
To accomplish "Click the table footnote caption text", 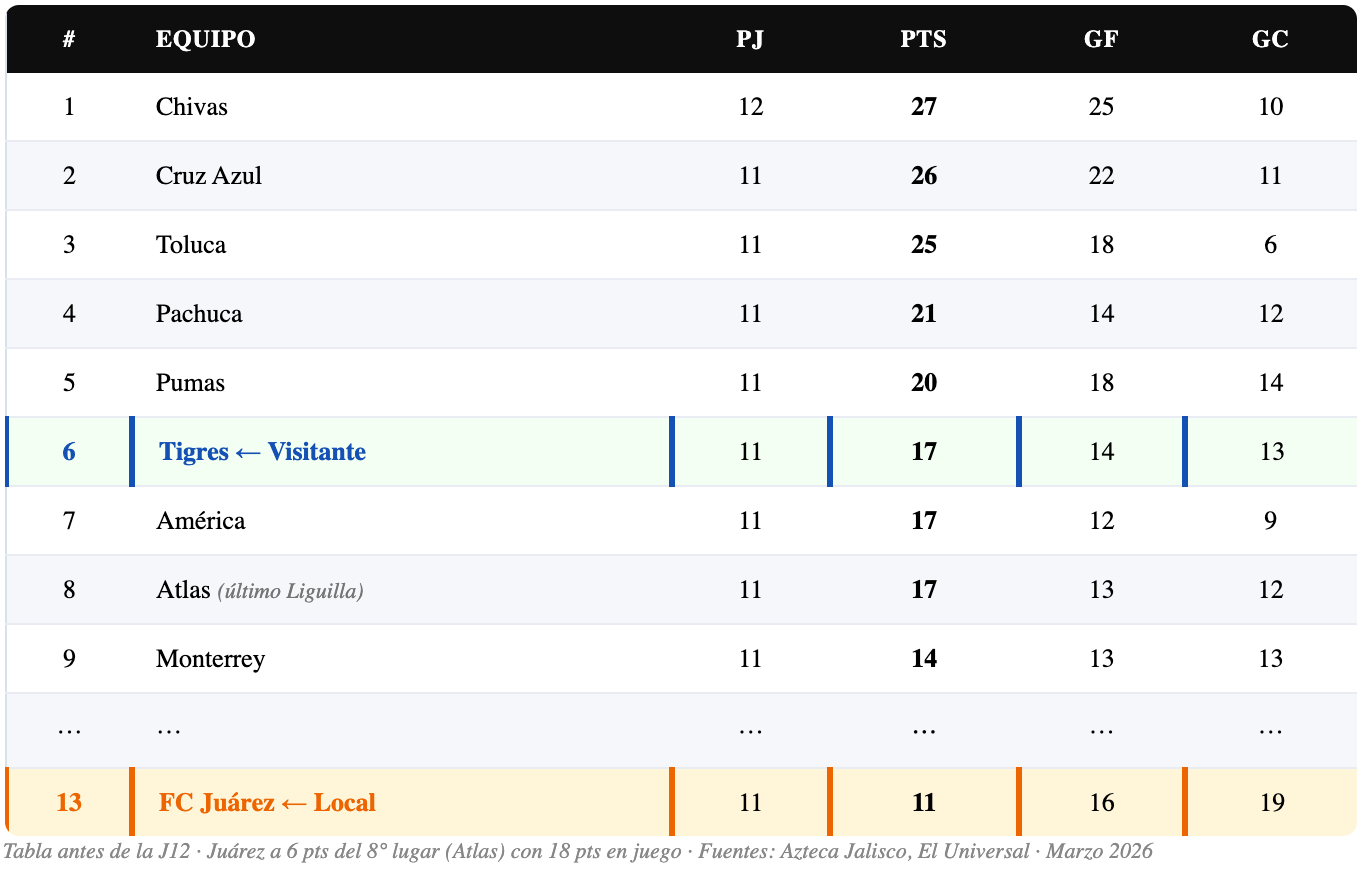I will (x=578, y=852).
